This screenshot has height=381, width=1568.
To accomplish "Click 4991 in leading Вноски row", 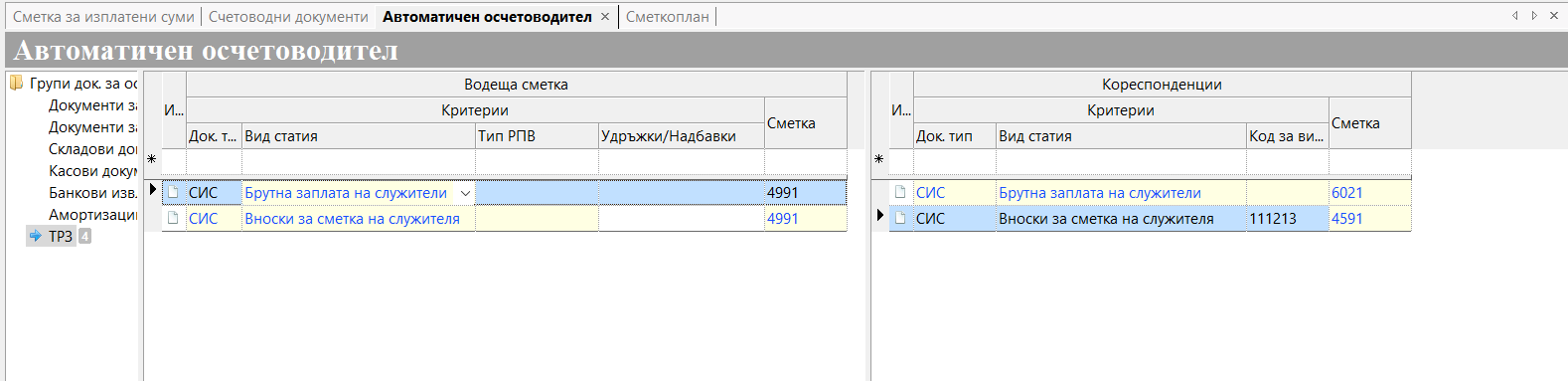I will tap(783, 219).
